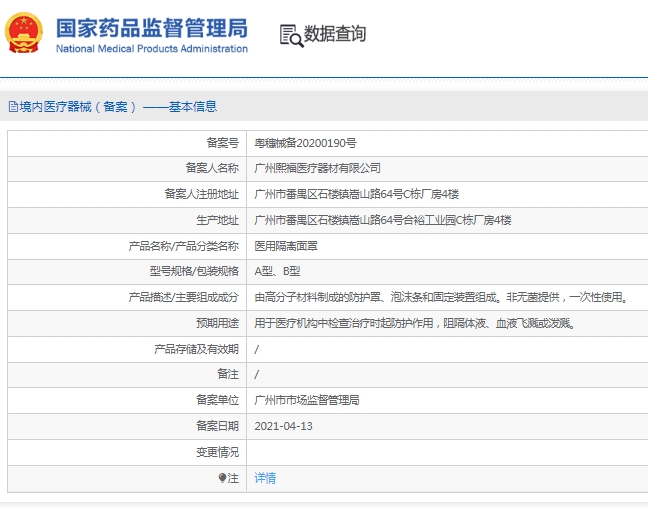The image size is (648, 508).
Task: Click the 预期用途 label
Action: 217,323
